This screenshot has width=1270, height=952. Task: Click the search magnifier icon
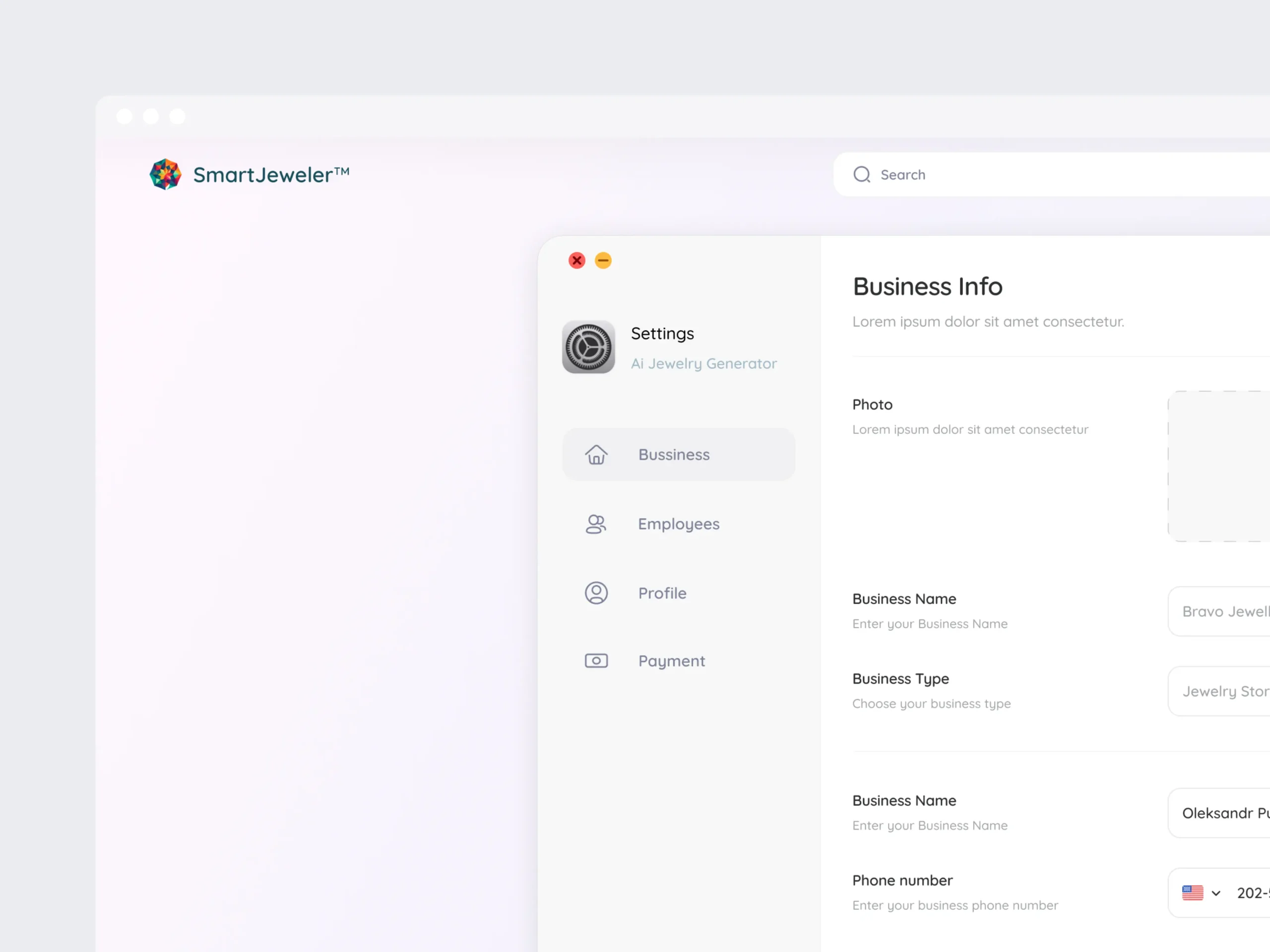click(x=861, y=175)
